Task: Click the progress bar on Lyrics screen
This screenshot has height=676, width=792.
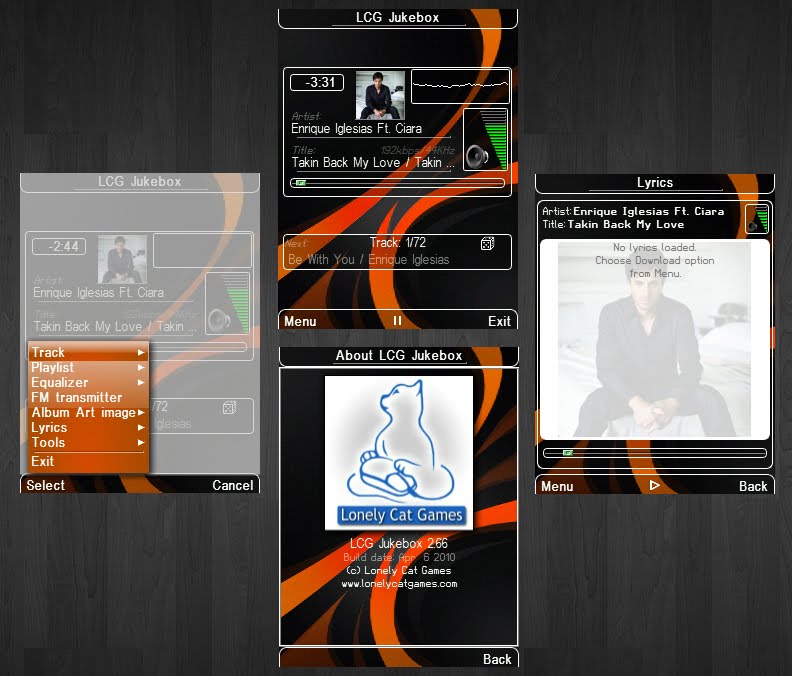Action: point(655,453)
